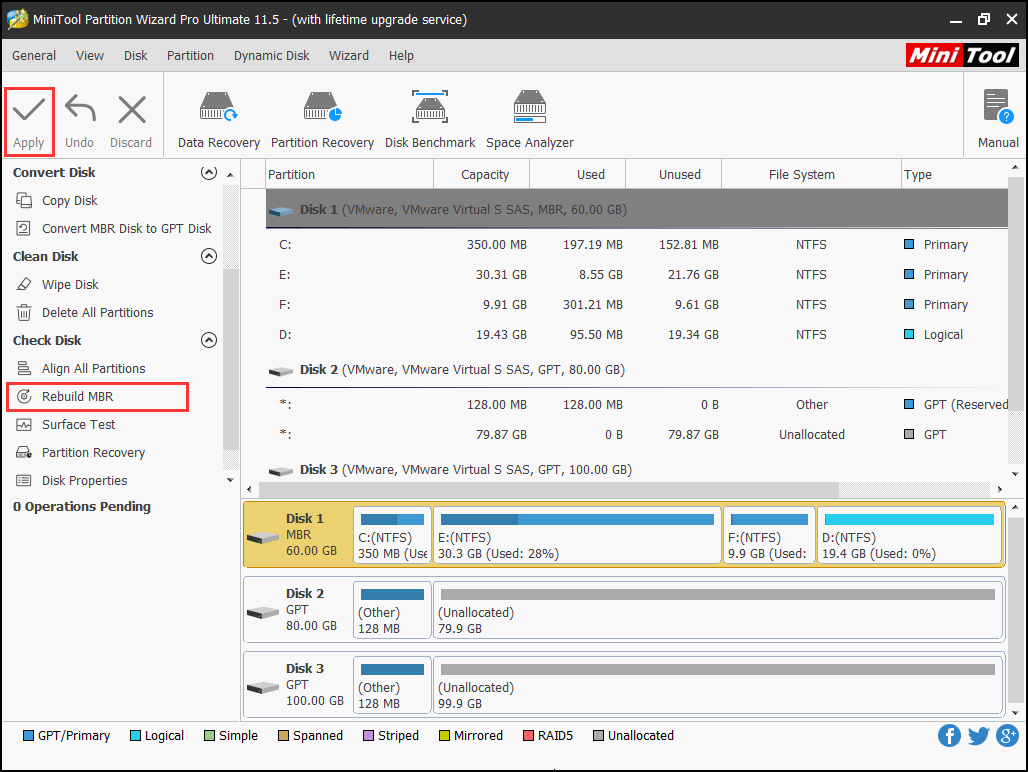Click the Logical legend color swatch

135,735
